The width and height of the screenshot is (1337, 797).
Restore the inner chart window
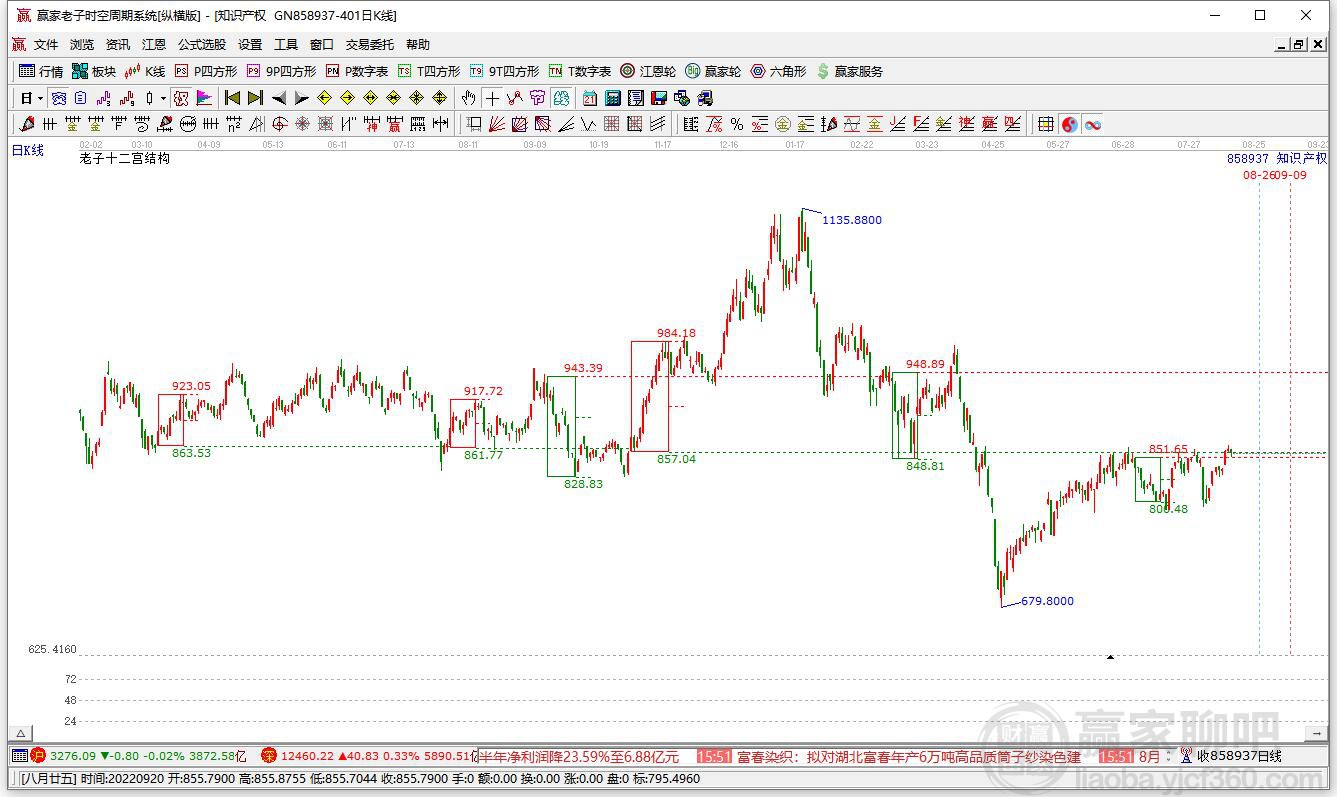click(1299, 45)
